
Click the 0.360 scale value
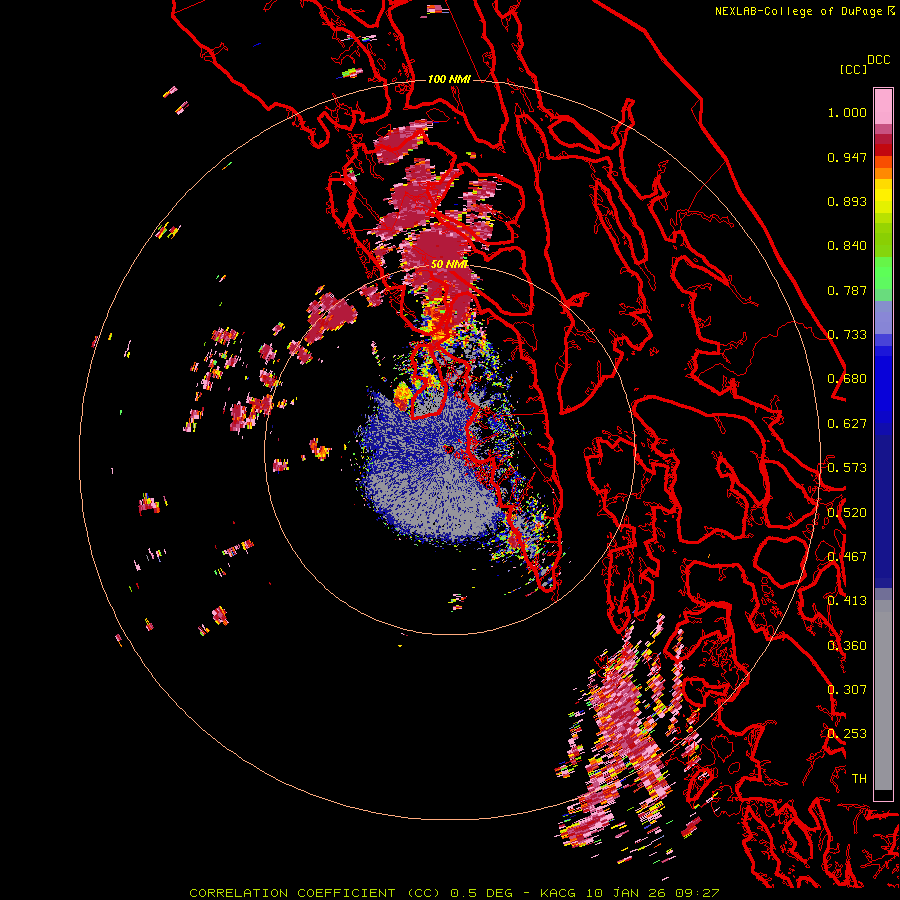tap(847, 646)
